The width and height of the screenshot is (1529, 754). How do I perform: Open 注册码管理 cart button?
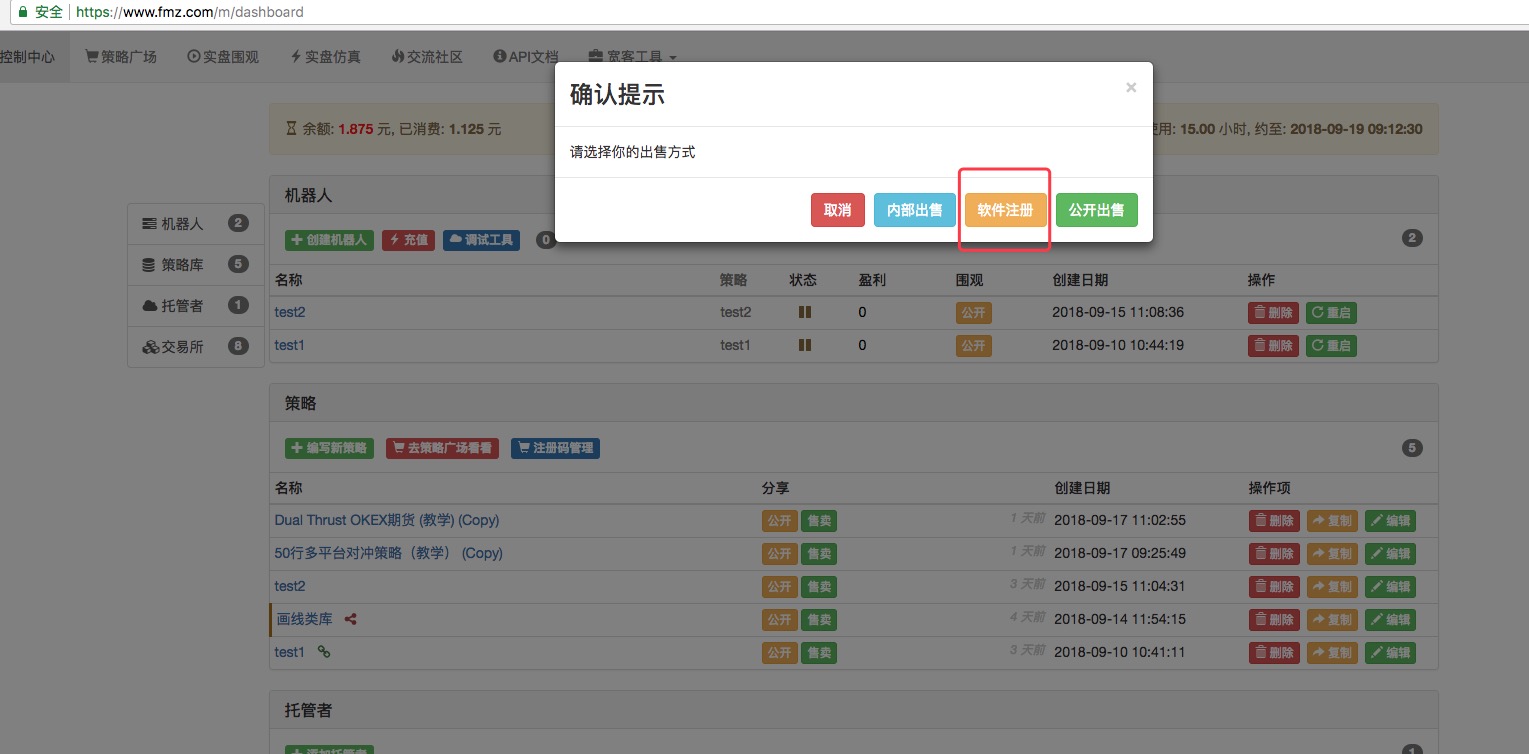[x=555, y=448]
